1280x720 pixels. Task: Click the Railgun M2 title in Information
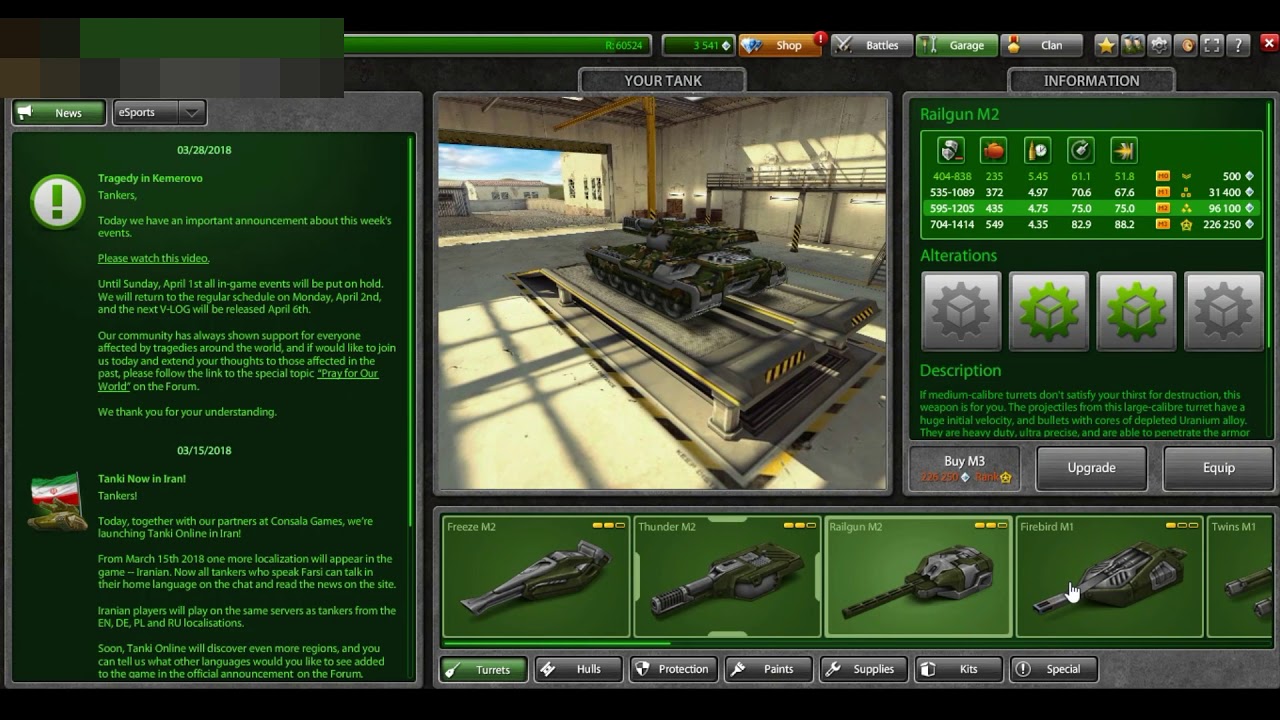[x=959, y=114]
